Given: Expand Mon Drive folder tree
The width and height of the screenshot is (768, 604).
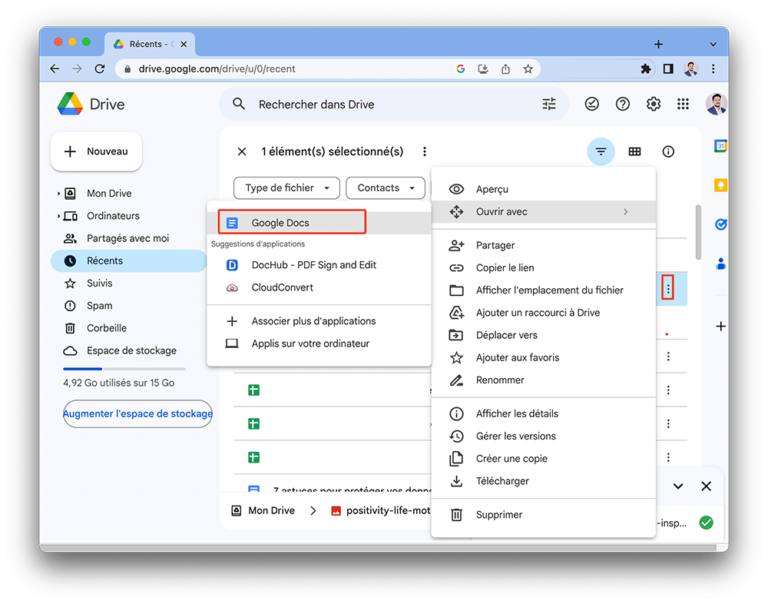Looking at the screenshot, I should point(58,194).
